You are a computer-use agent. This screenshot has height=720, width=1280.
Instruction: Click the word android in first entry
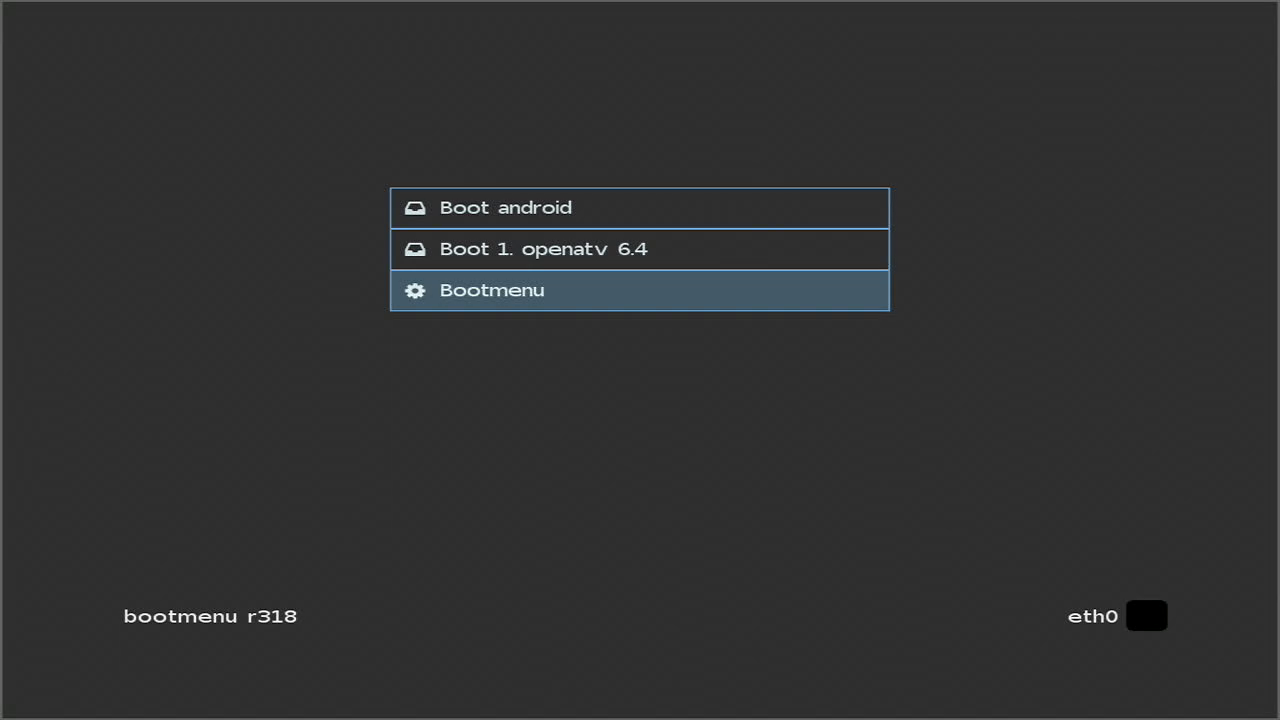click(534, 208)
